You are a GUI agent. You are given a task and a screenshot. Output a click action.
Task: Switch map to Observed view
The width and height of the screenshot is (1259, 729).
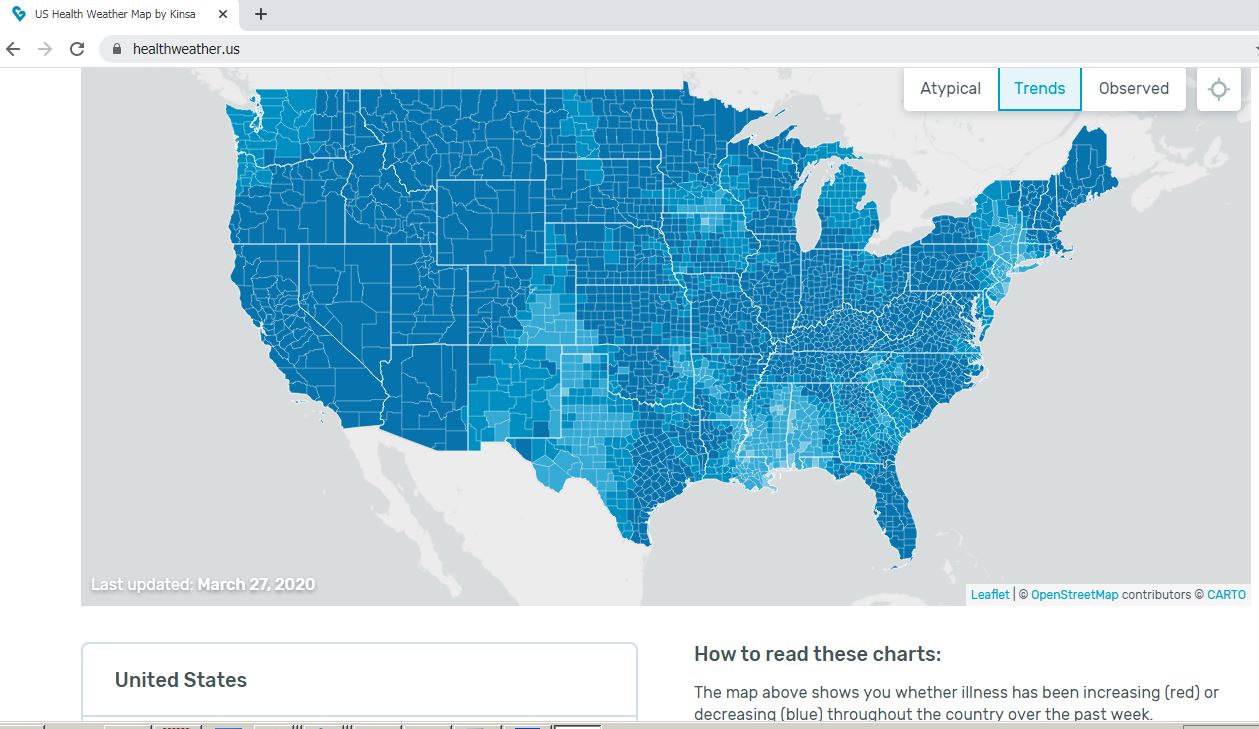tap(1134, 89)
